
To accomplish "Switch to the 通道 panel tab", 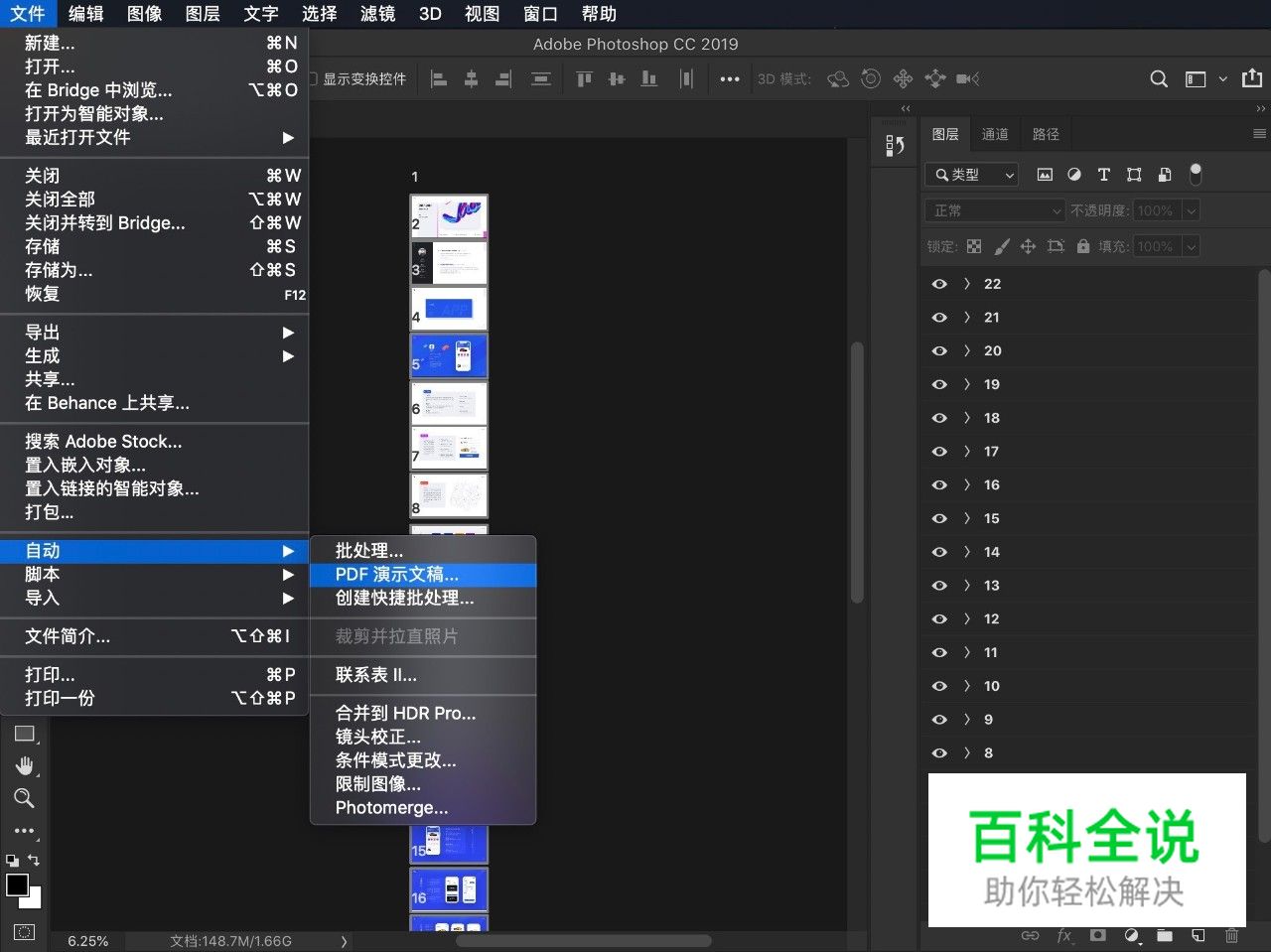I will [995, 133].
